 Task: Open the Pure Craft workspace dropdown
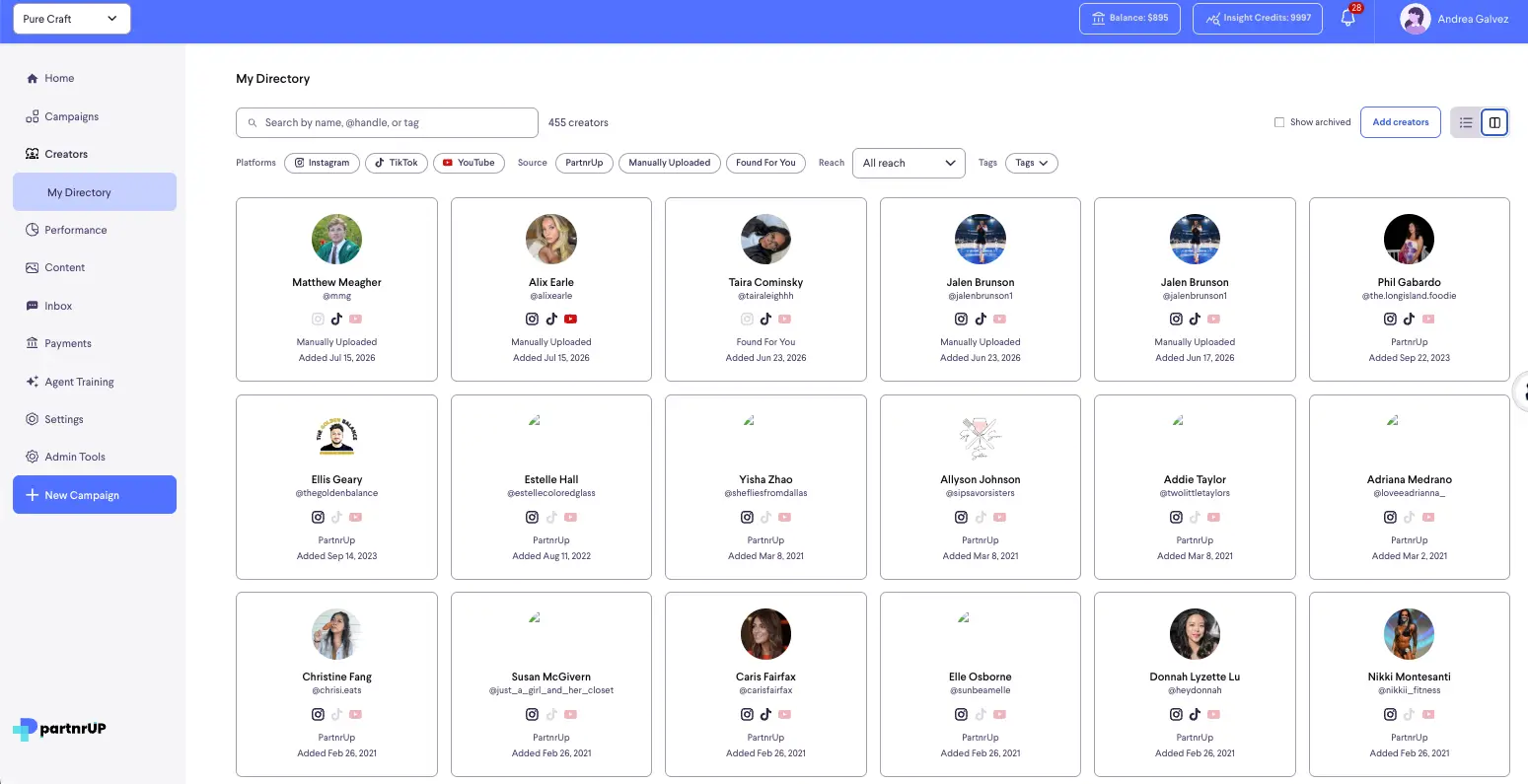71,19
